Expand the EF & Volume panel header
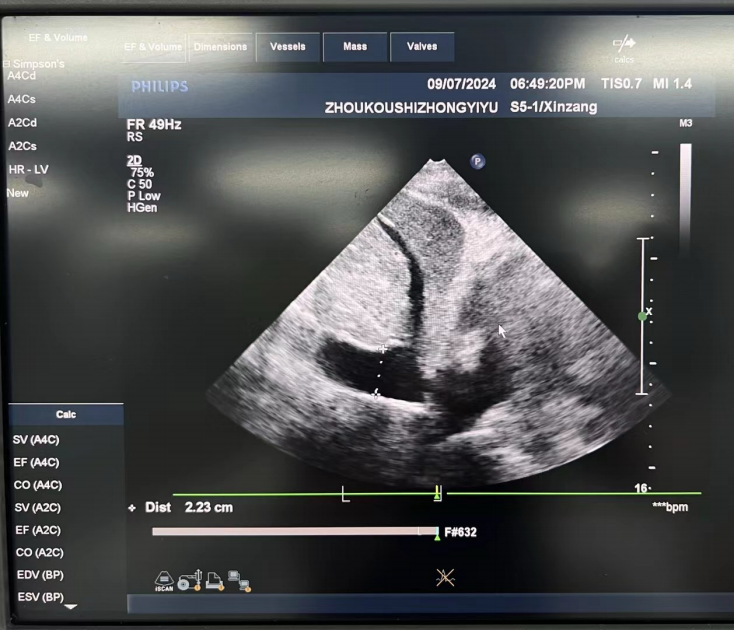Screen dimensions: 734x630 point(58,38)
